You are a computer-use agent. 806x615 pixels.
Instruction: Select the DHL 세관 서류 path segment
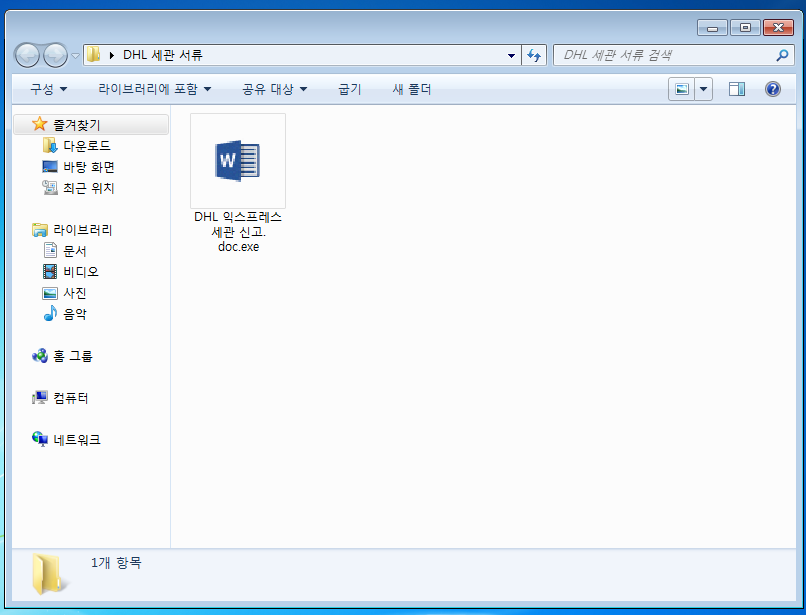[162, 55]
